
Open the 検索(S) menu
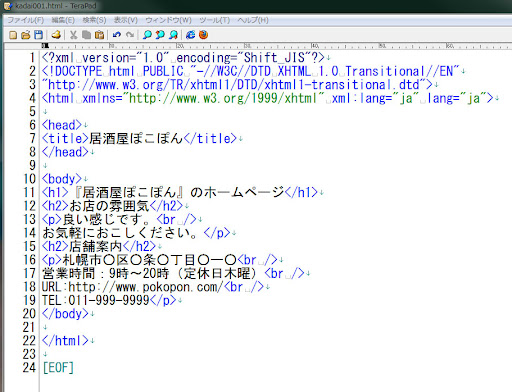coord(94,20)
